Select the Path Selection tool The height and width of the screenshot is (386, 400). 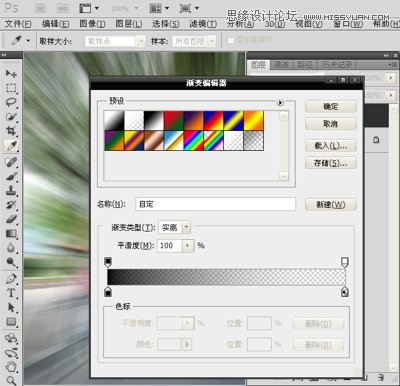coord(11,307)
